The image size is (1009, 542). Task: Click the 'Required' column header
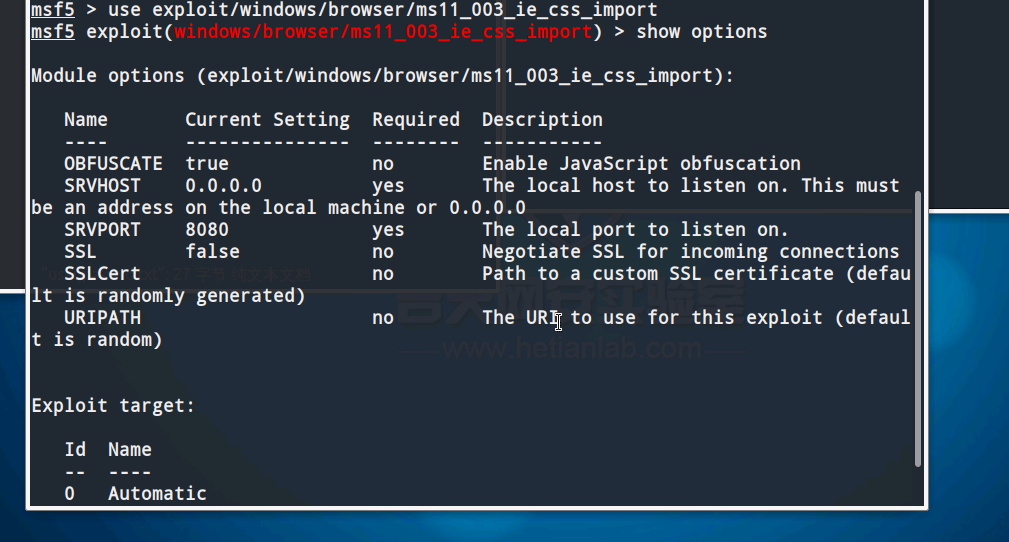click(416, 120)
